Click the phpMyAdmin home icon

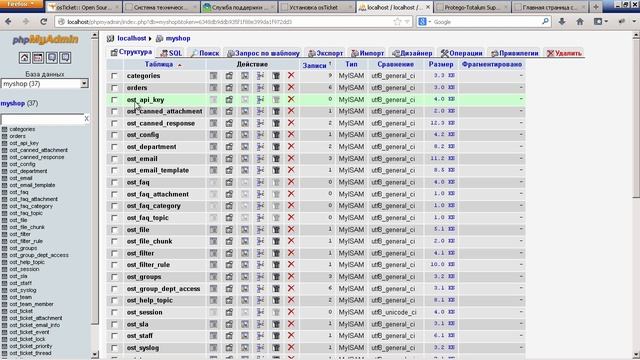[24, 58]
